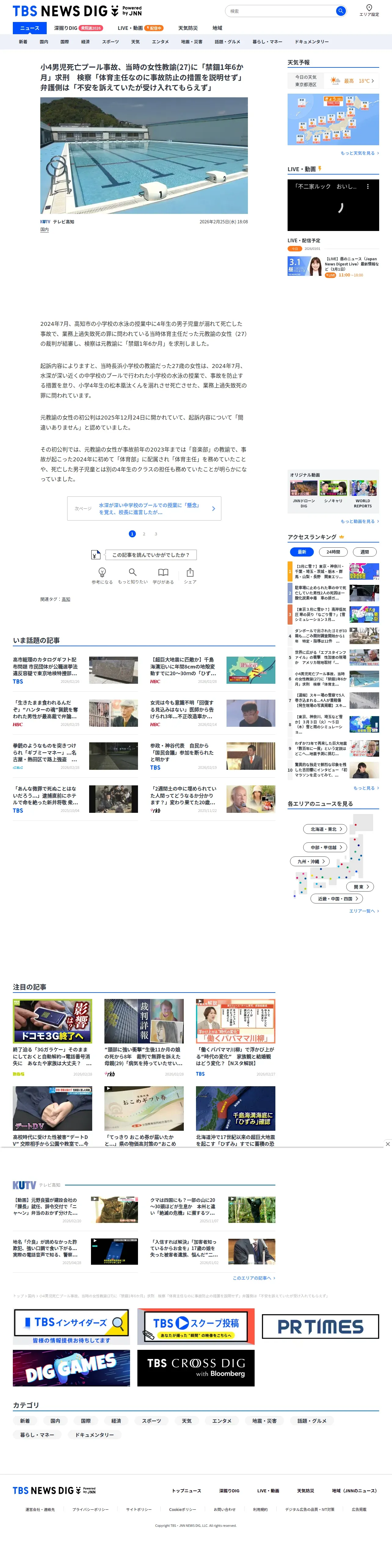Type in the 検索 search field
392x1568 pixels.
282,11
